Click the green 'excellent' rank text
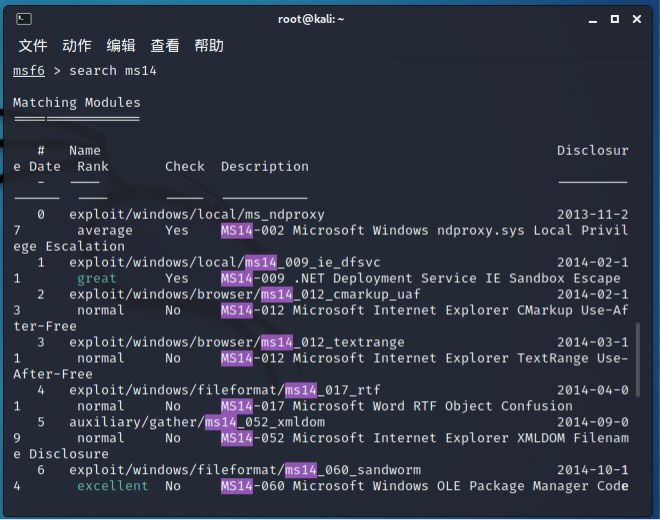 [113, 486]
